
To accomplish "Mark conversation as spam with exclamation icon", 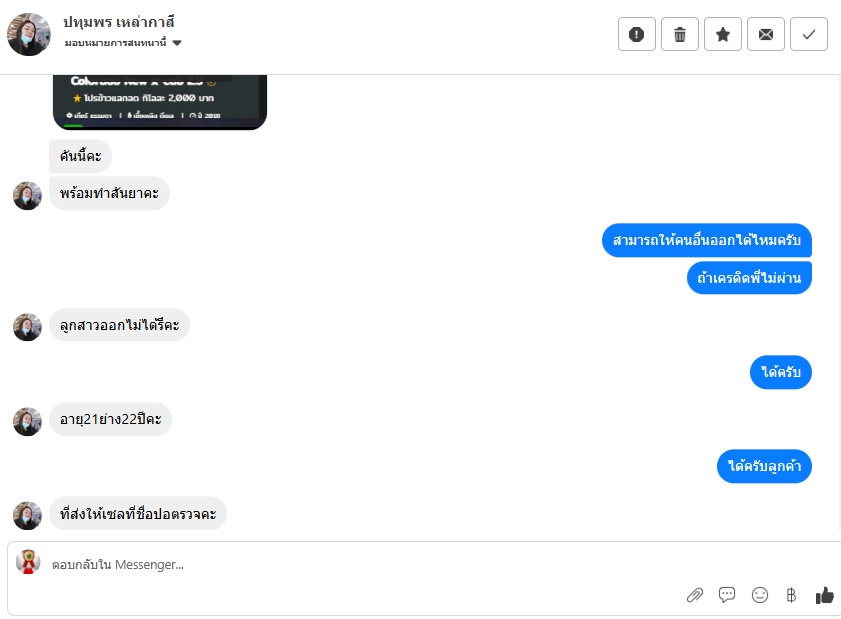I will pyautogui.click(x=637, y=34).
